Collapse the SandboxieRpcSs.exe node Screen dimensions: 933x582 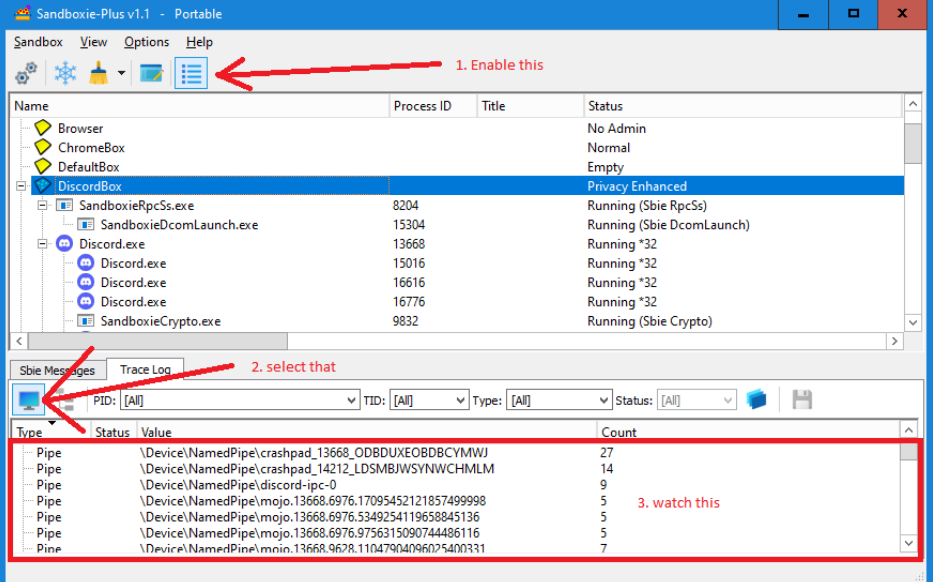click(42, 205)
